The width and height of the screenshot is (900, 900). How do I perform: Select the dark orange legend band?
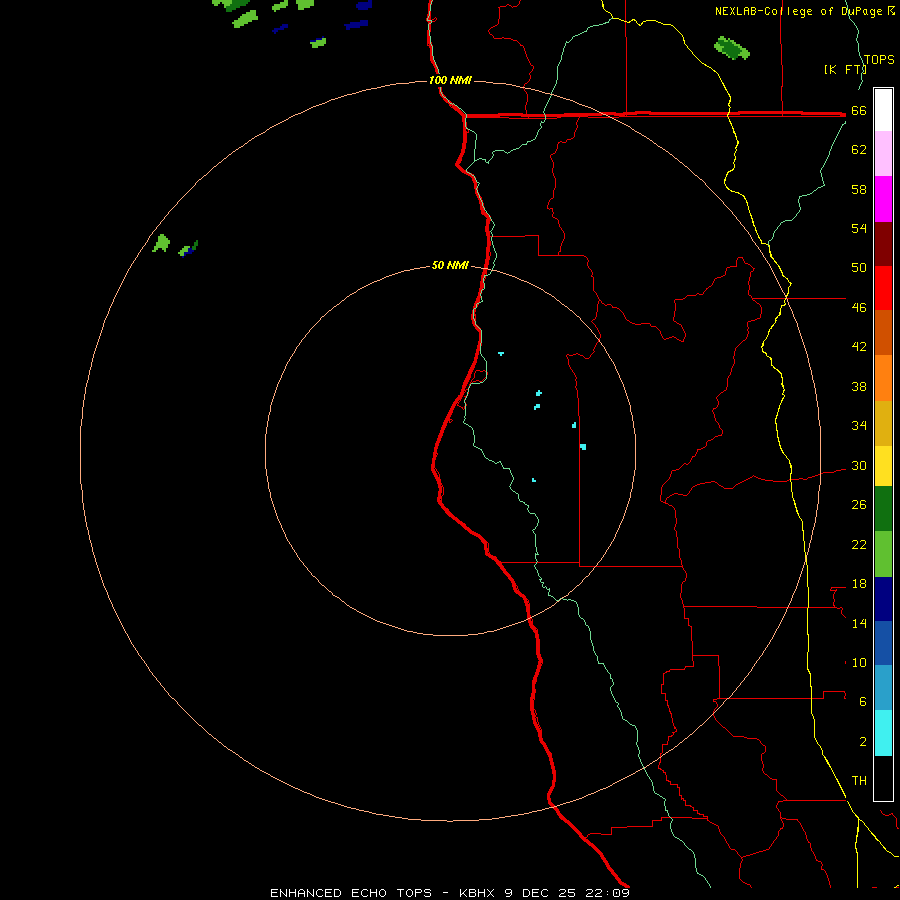883,332
